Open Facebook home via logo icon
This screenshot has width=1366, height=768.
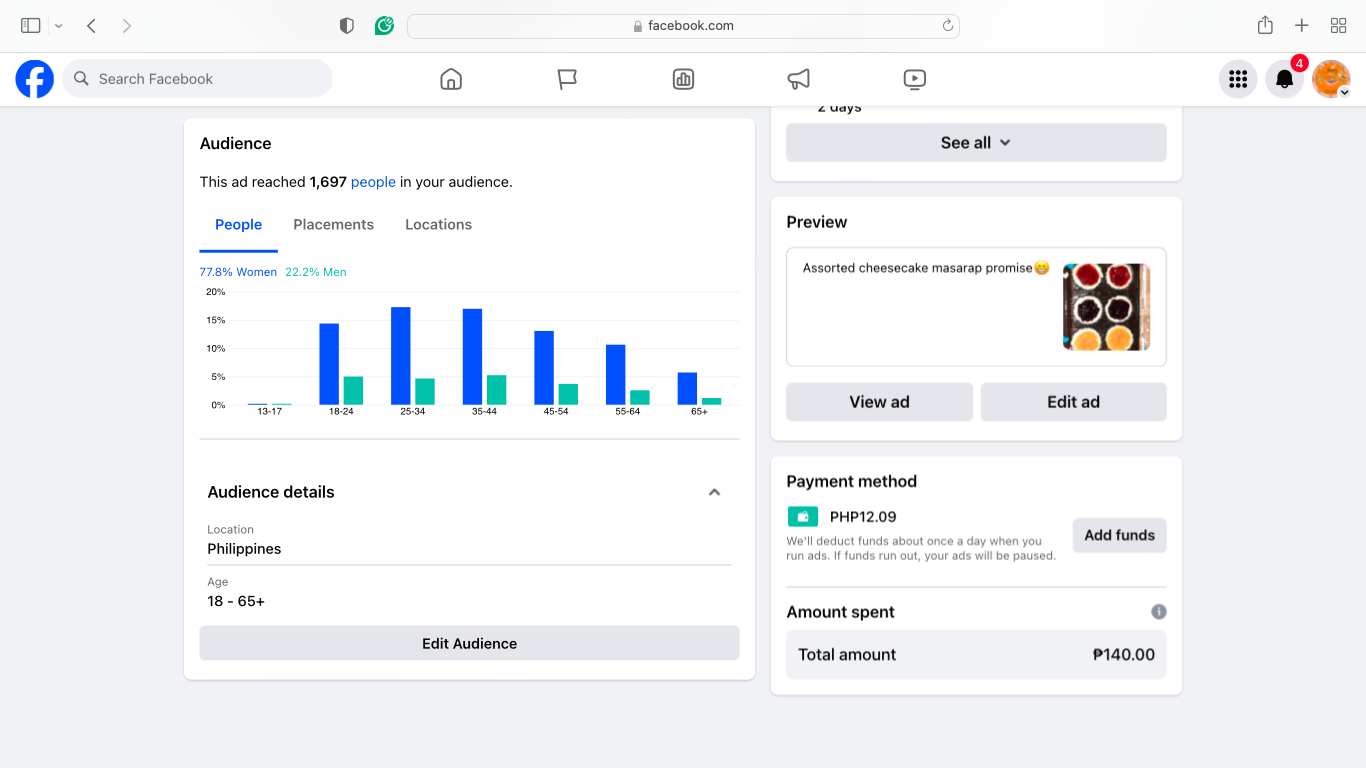[35, 79]
